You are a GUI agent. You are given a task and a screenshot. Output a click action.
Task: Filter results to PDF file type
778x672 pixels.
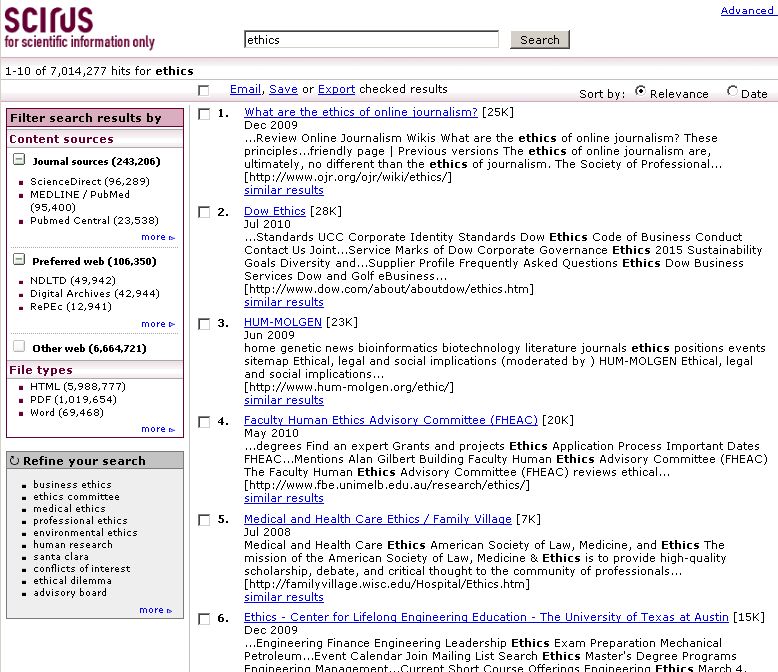[73, 399]
